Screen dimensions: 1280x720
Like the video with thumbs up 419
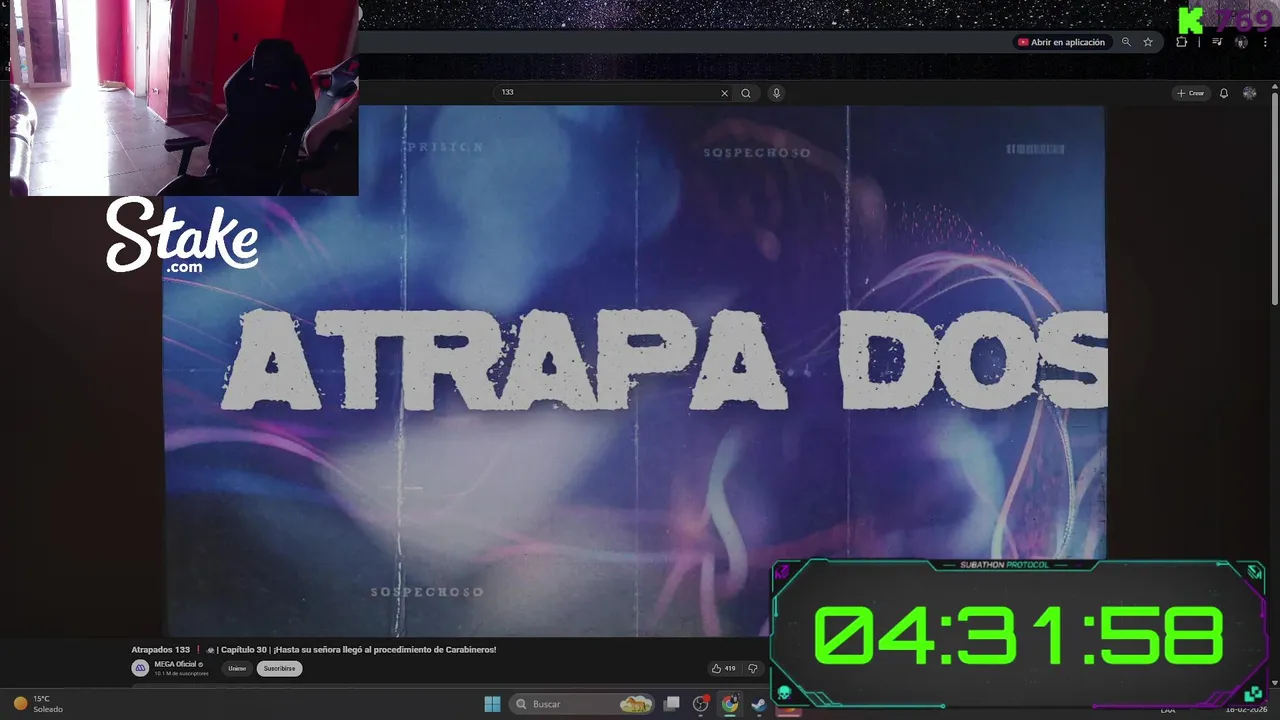tap(724, 668)
